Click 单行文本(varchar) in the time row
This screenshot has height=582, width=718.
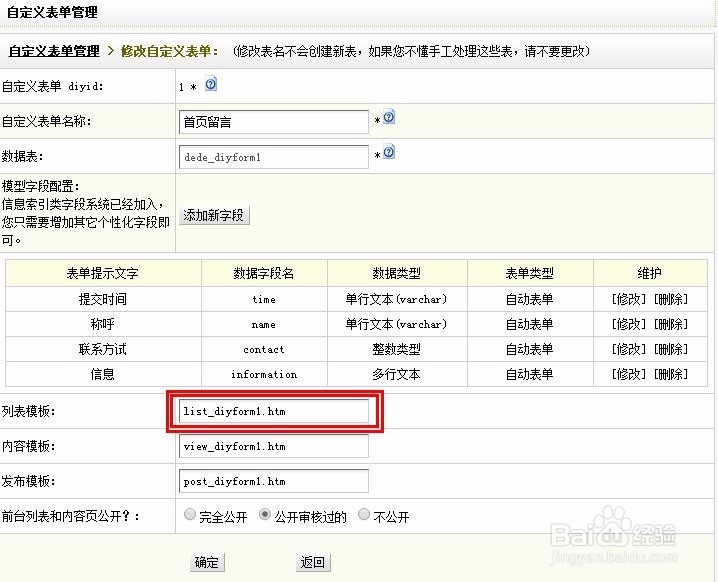point(397,299)
